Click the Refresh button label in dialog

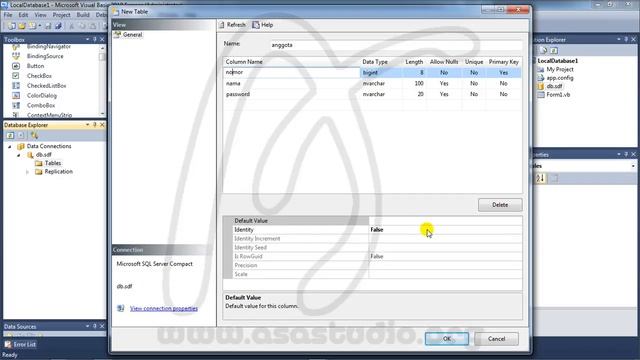[x=236, y=25]
